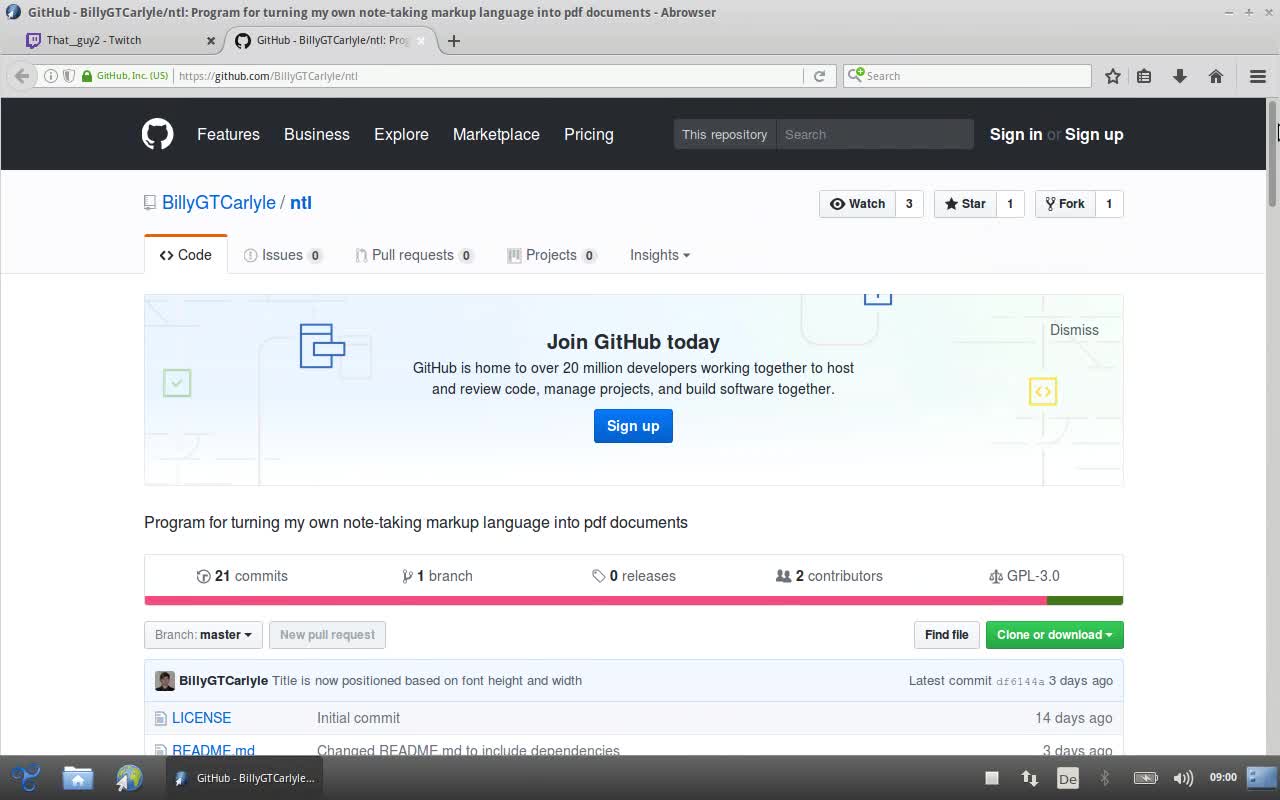
Task: Open Marketplace in GitHub header
Action: point(496,134)
